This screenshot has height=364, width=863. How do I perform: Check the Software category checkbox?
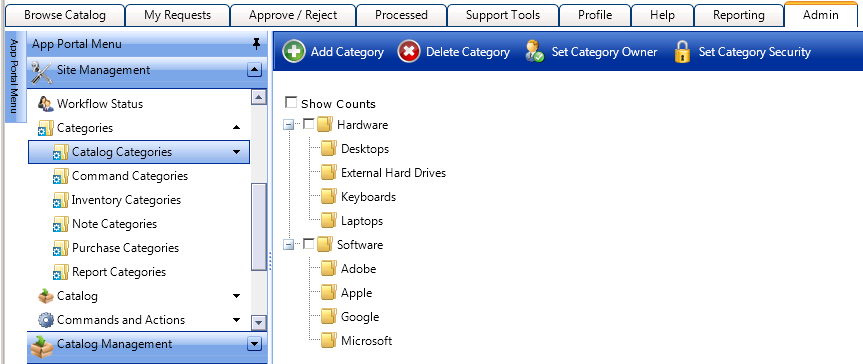(309, 243)
